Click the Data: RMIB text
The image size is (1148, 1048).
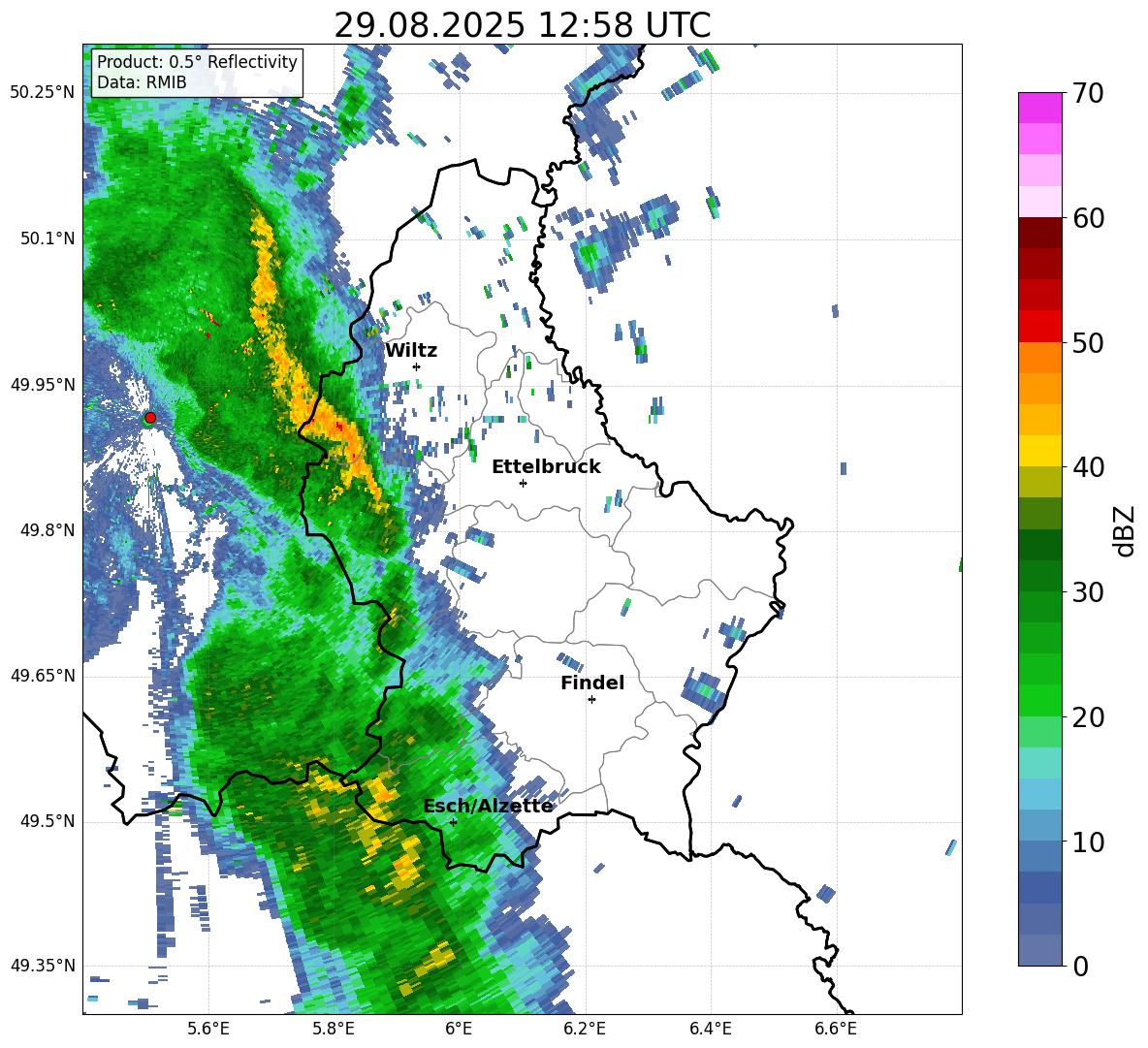pyautogui.click(x=142, y=82)
